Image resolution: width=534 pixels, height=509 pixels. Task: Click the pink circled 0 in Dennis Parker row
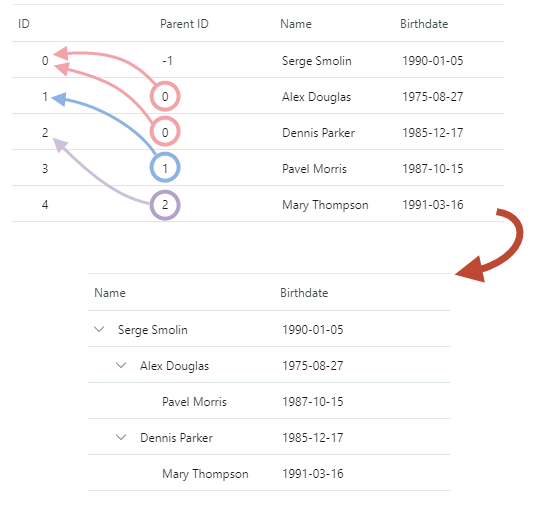point(165,132)
